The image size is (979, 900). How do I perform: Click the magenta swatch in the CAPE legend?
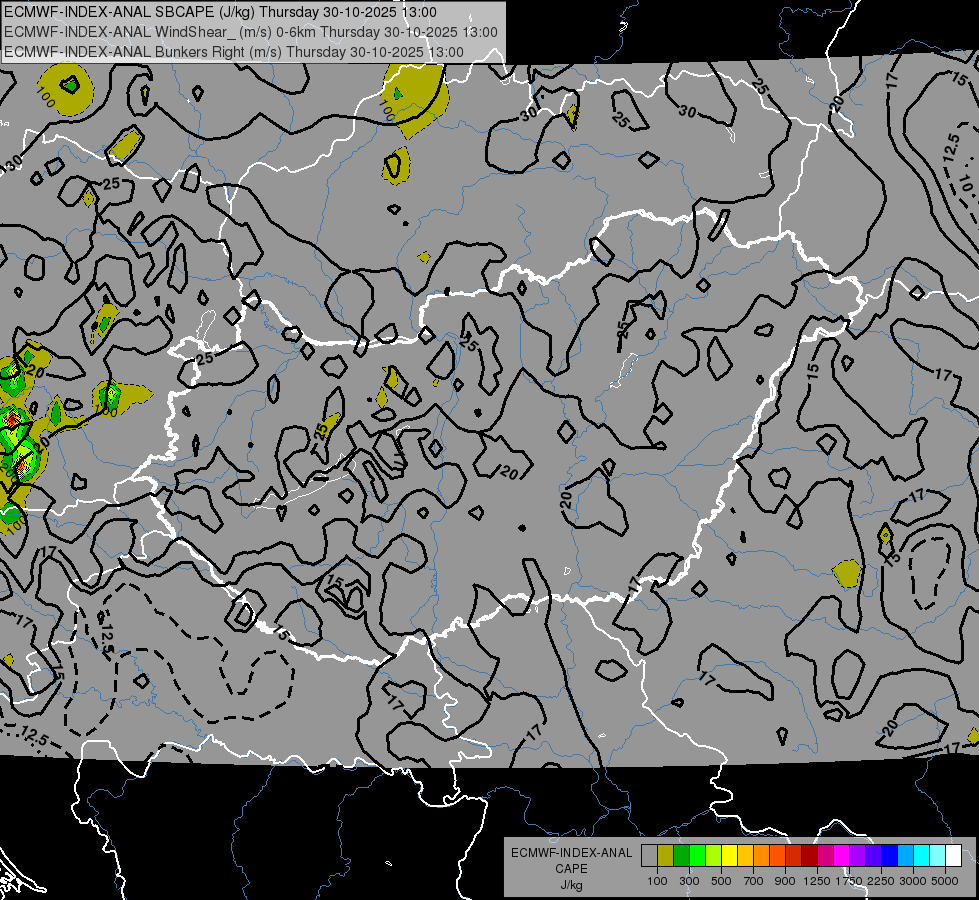[x=842, y=855]
